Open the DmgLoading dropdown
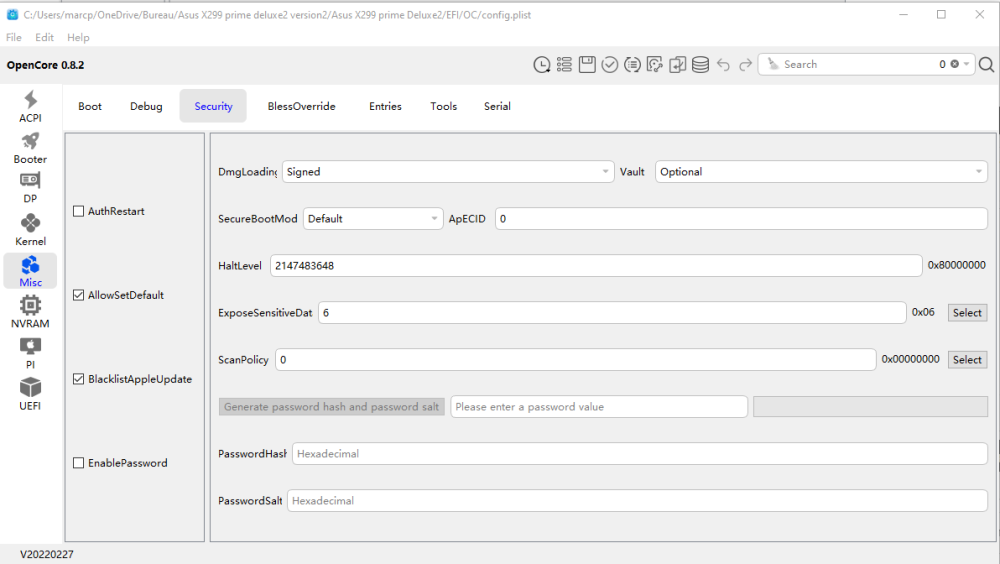Viewport: 1000px width, 564px height. pos(448,172)
